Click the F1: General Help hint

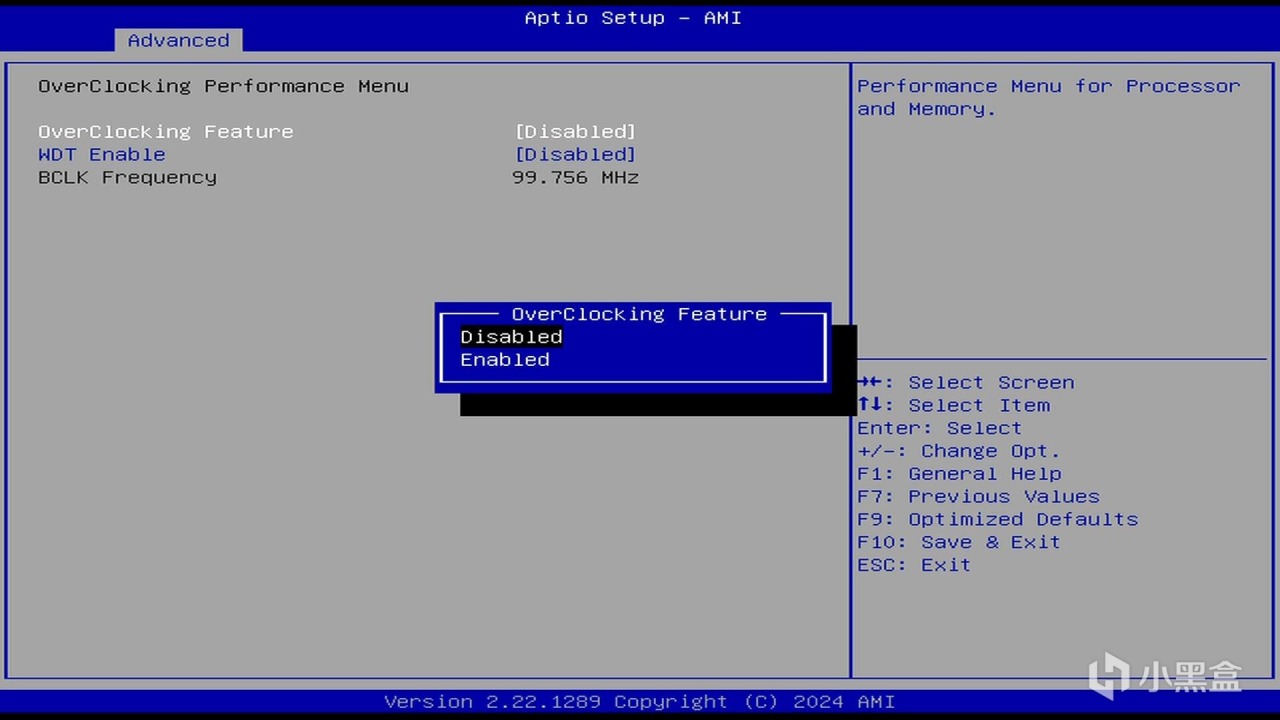click(x=959, y=474)
